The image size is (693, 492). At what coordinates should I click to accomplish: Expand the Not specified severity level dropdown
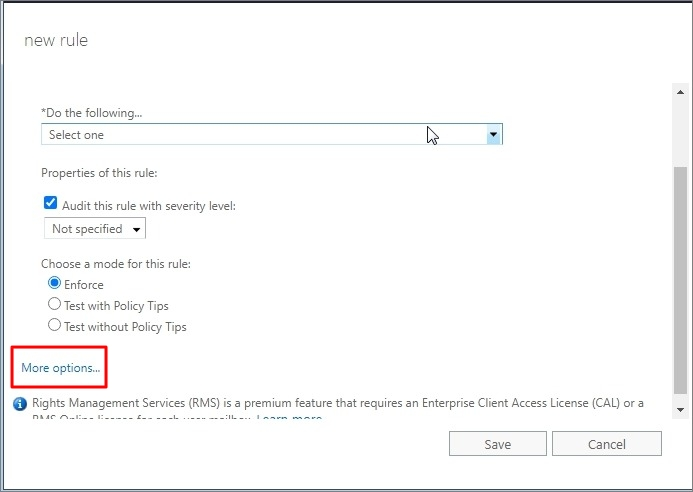point(95,229)
